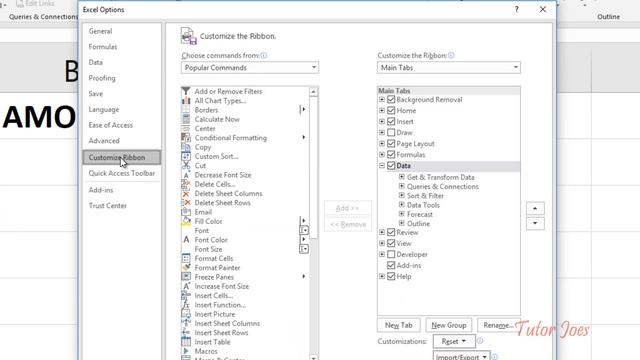The width and height of the screenshot is (640, 360).
Task: Open the Import/Export dropdown
Action: [x=461, y=356]
